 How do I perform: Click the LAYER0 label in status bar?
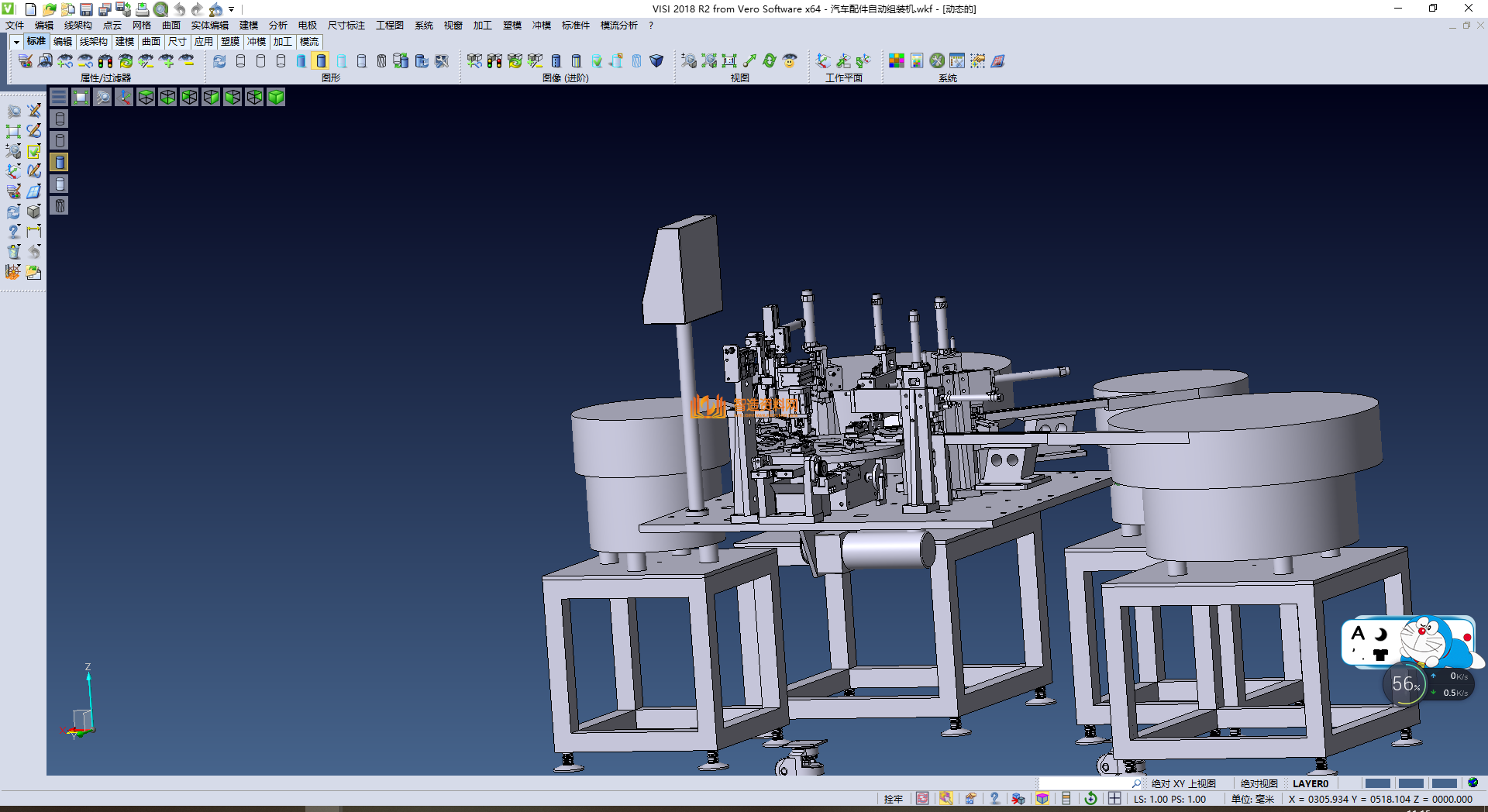(1310, 783)
